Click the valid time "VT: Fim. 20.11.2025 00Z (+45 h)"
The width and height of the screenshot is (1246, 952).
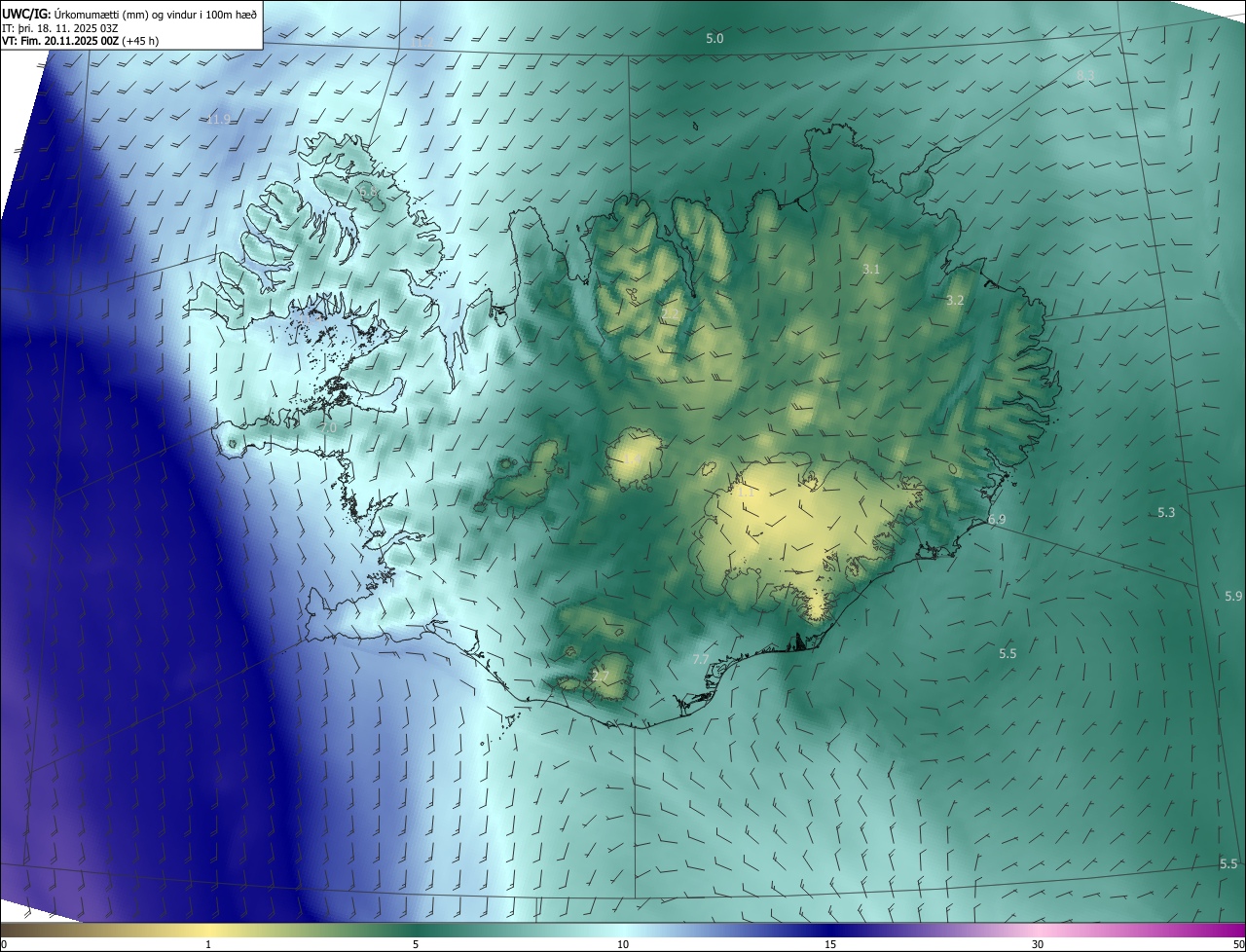click(80, 41)
